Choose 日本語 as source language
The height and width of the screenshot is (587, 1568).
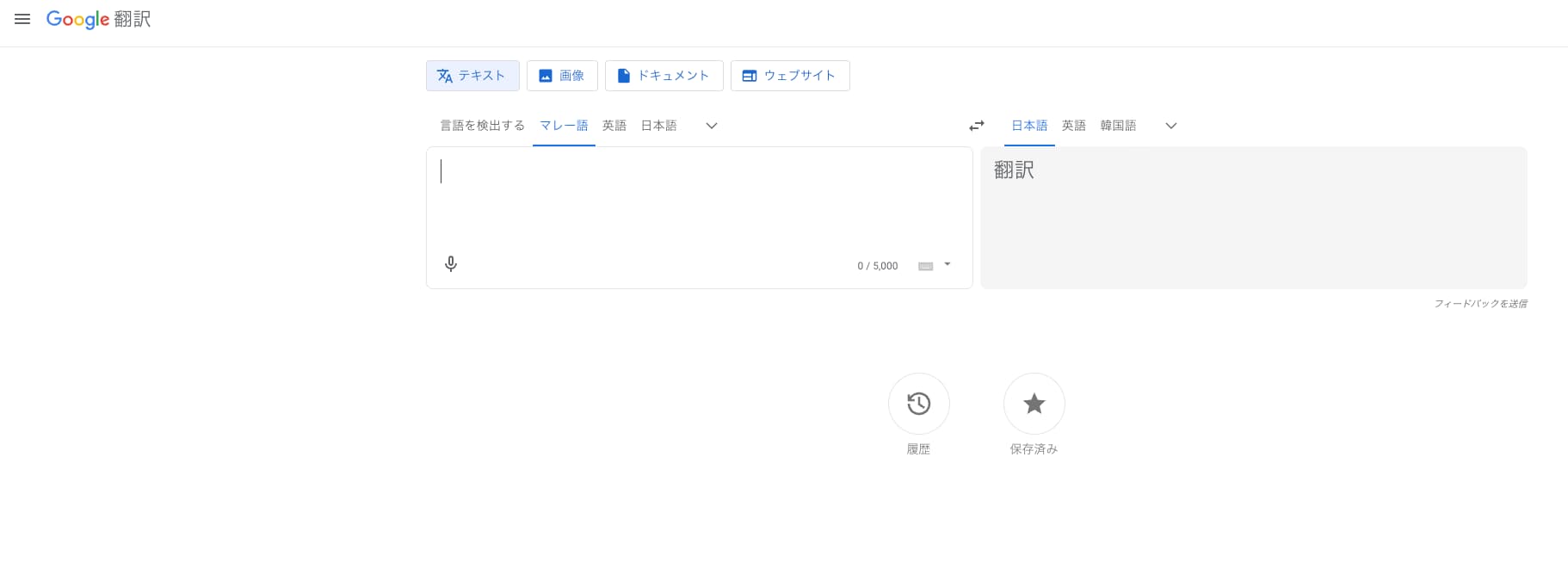pos(658,126)
